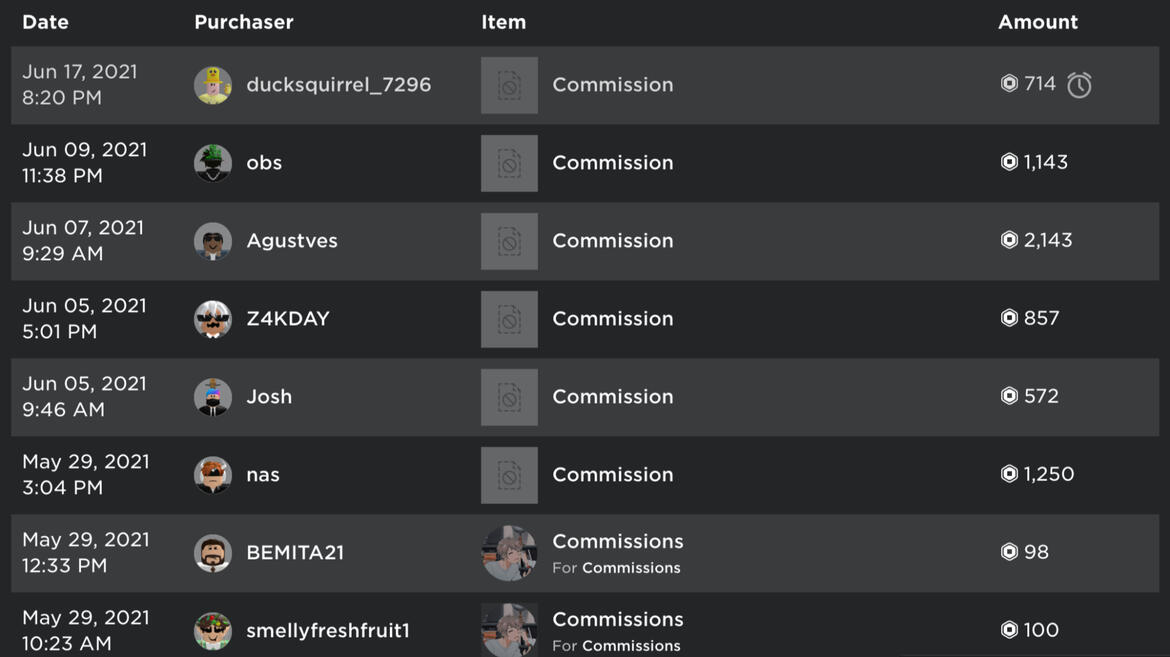The height and width of the screenshot is (657, 1170).
Task: Click the Robux icon next to 2,143
Action: [1009, 240]
